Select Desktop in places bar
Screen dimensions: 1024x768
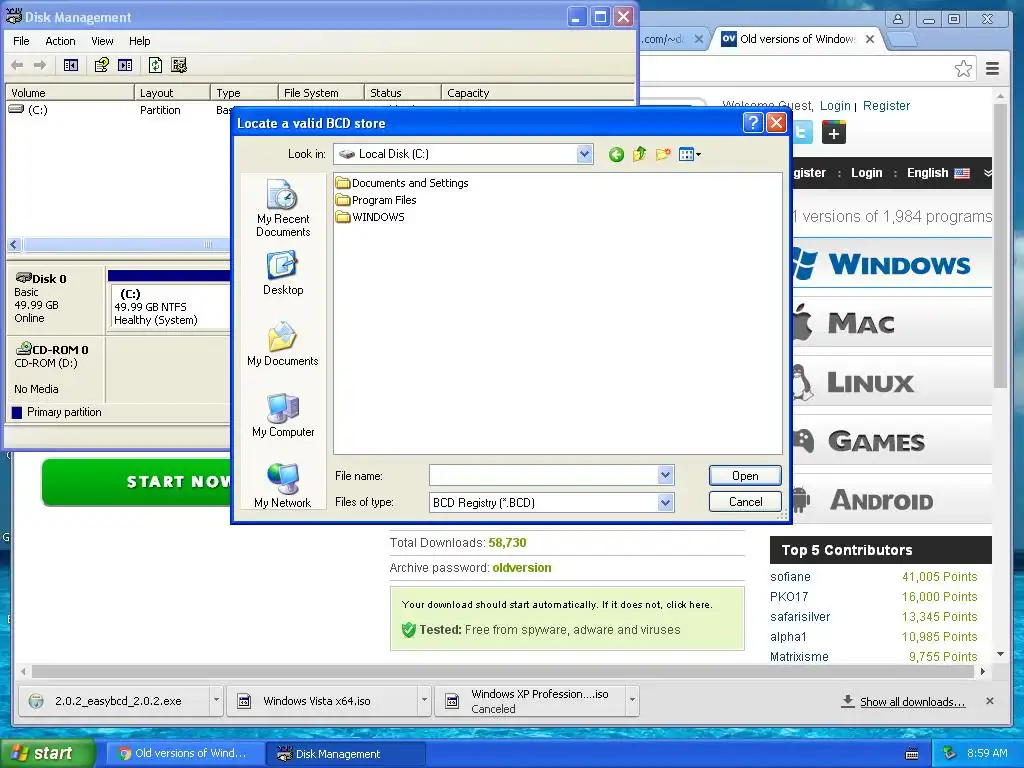283,274
